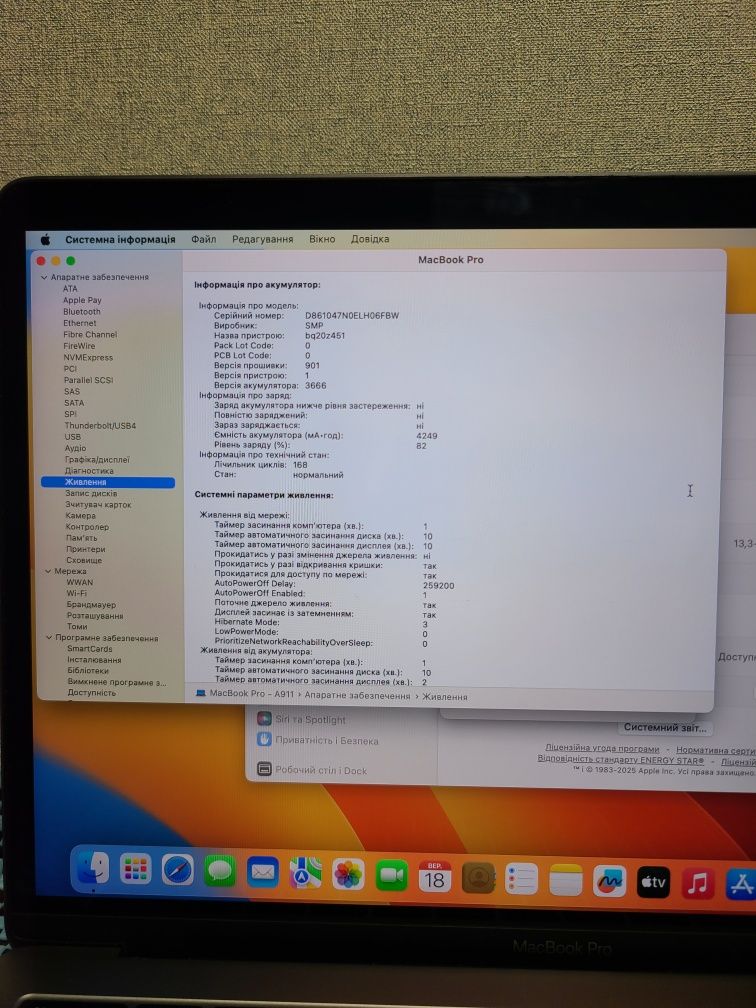
Task: Select Bluetooth in sidebar
Action: click(82, 312)
